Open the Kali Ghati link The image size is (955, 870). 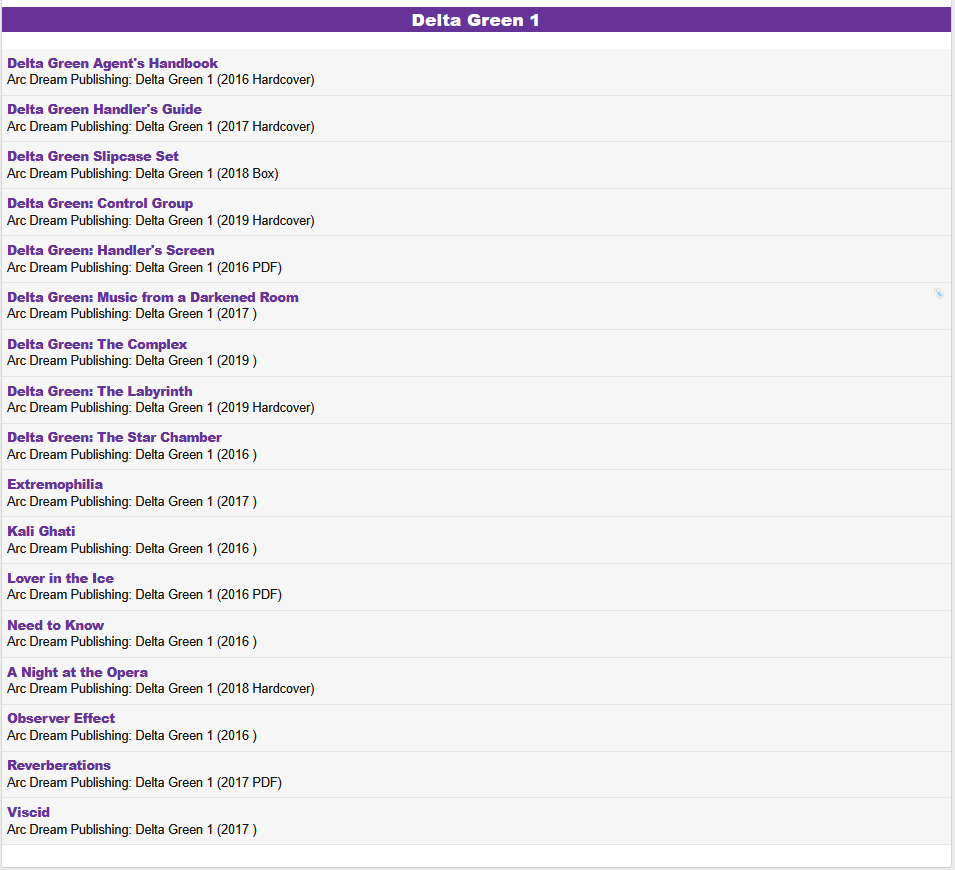41,531
